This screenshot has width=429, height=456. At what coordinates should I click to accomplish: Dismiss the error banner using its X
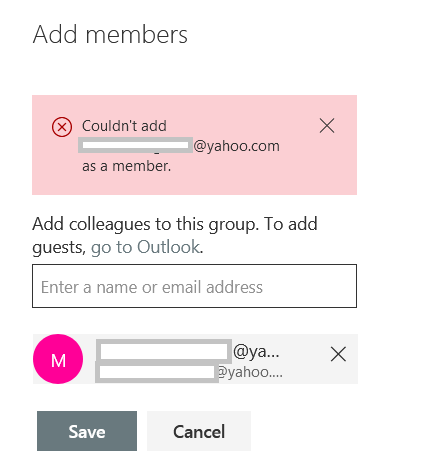tap(327, 126)
